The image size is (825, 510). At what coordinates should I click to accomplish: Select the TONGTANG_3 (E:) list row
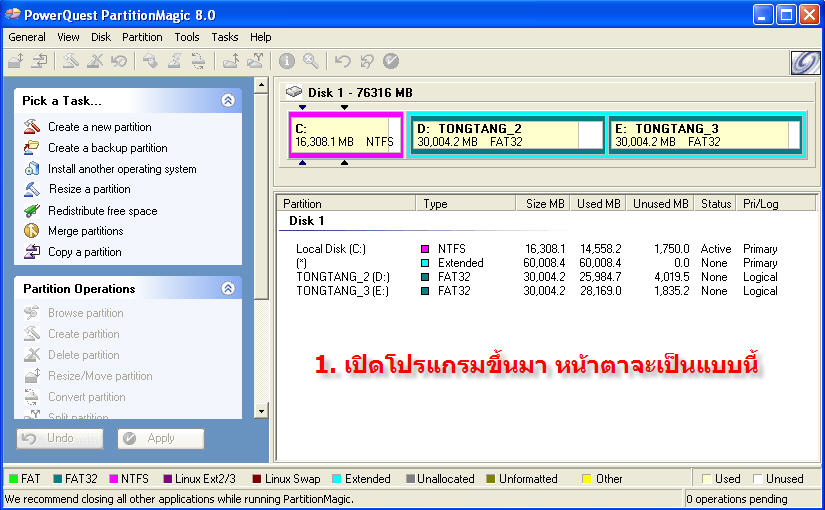pyautogui.click(x=537, y=291)
